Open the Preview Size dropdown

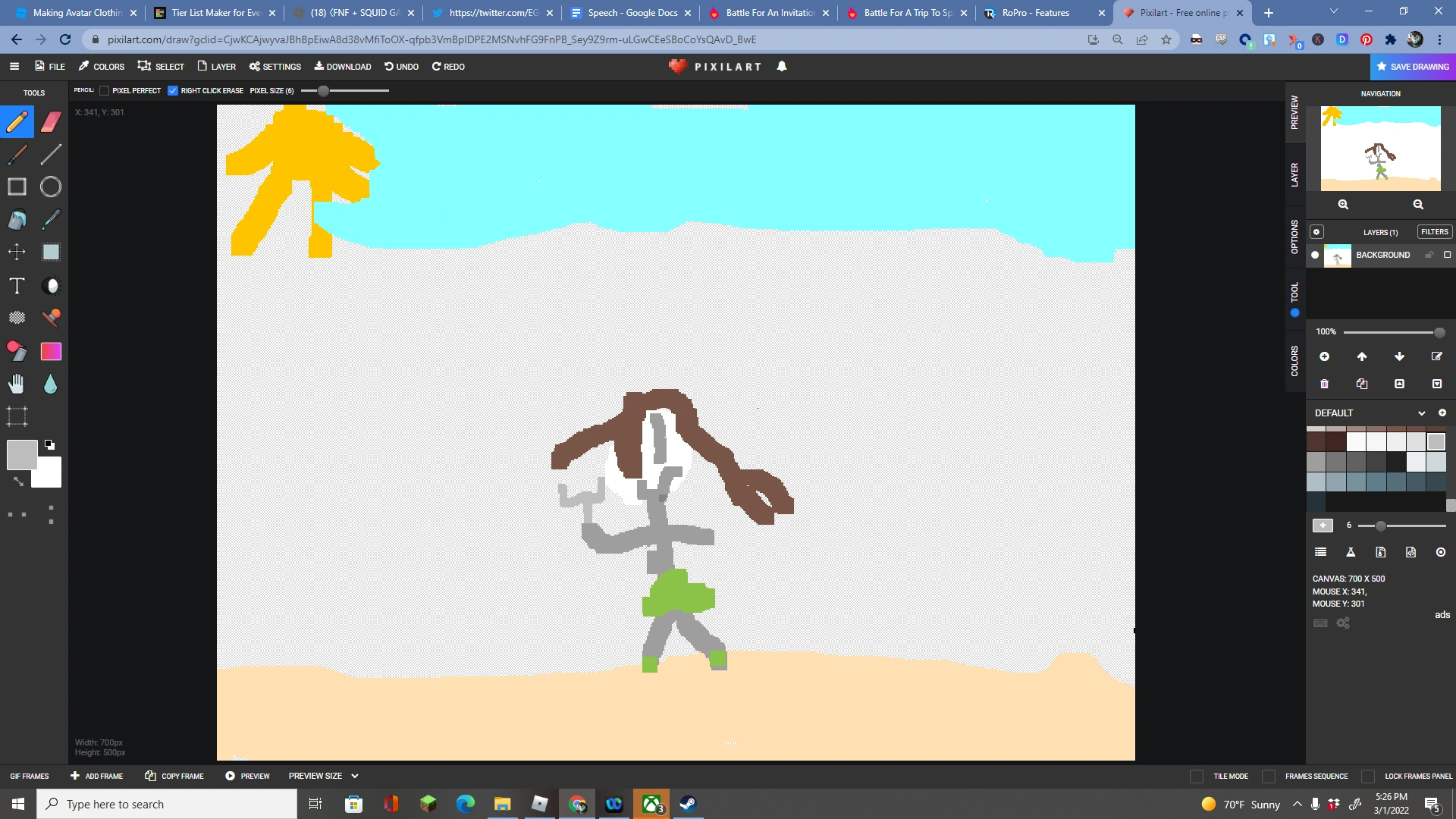323,776
